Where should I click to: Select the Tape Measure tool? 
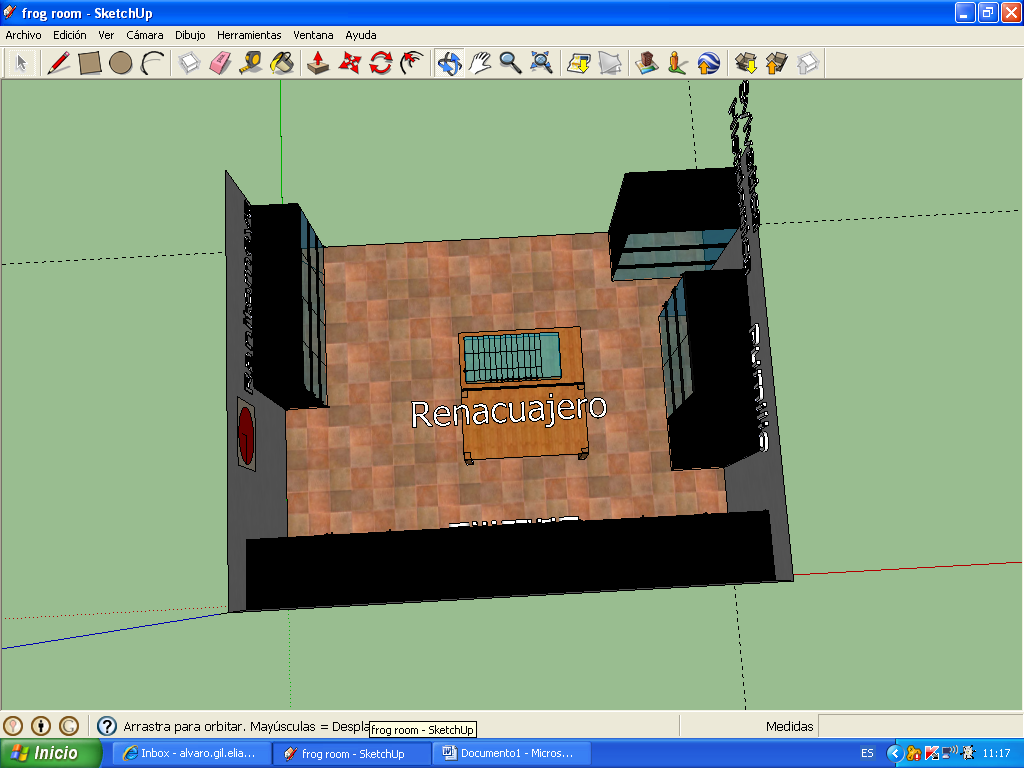click(251, 63)
